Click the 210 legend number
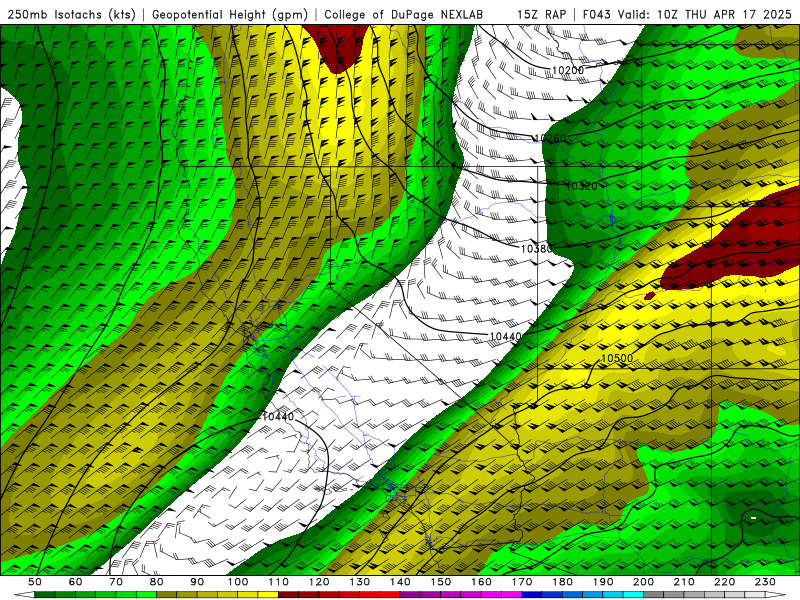The height and width of the screenshot is (600, 800). [684, 582]
